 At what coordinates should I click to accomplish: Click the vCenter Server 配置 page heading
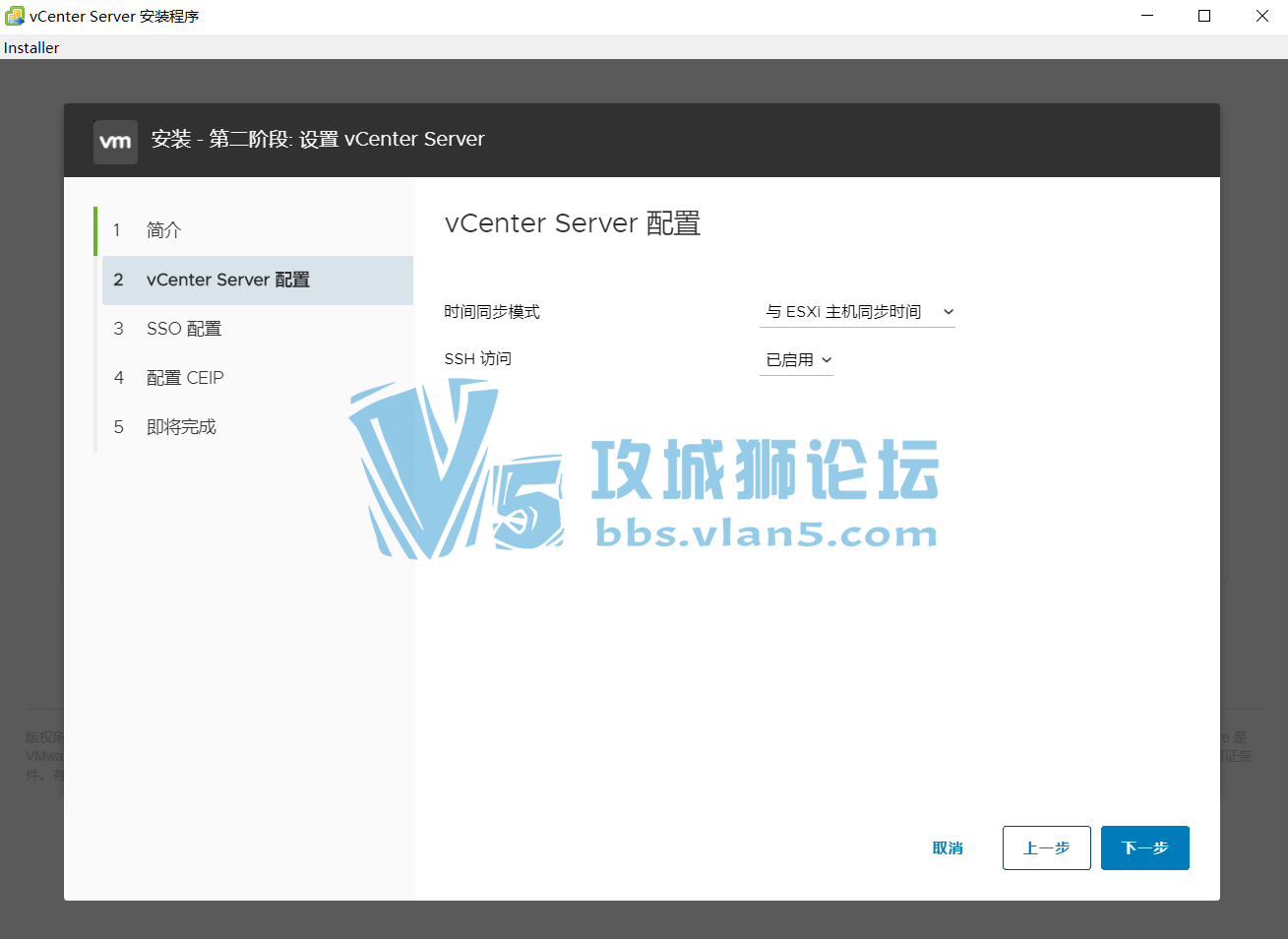tap(572, 223)
